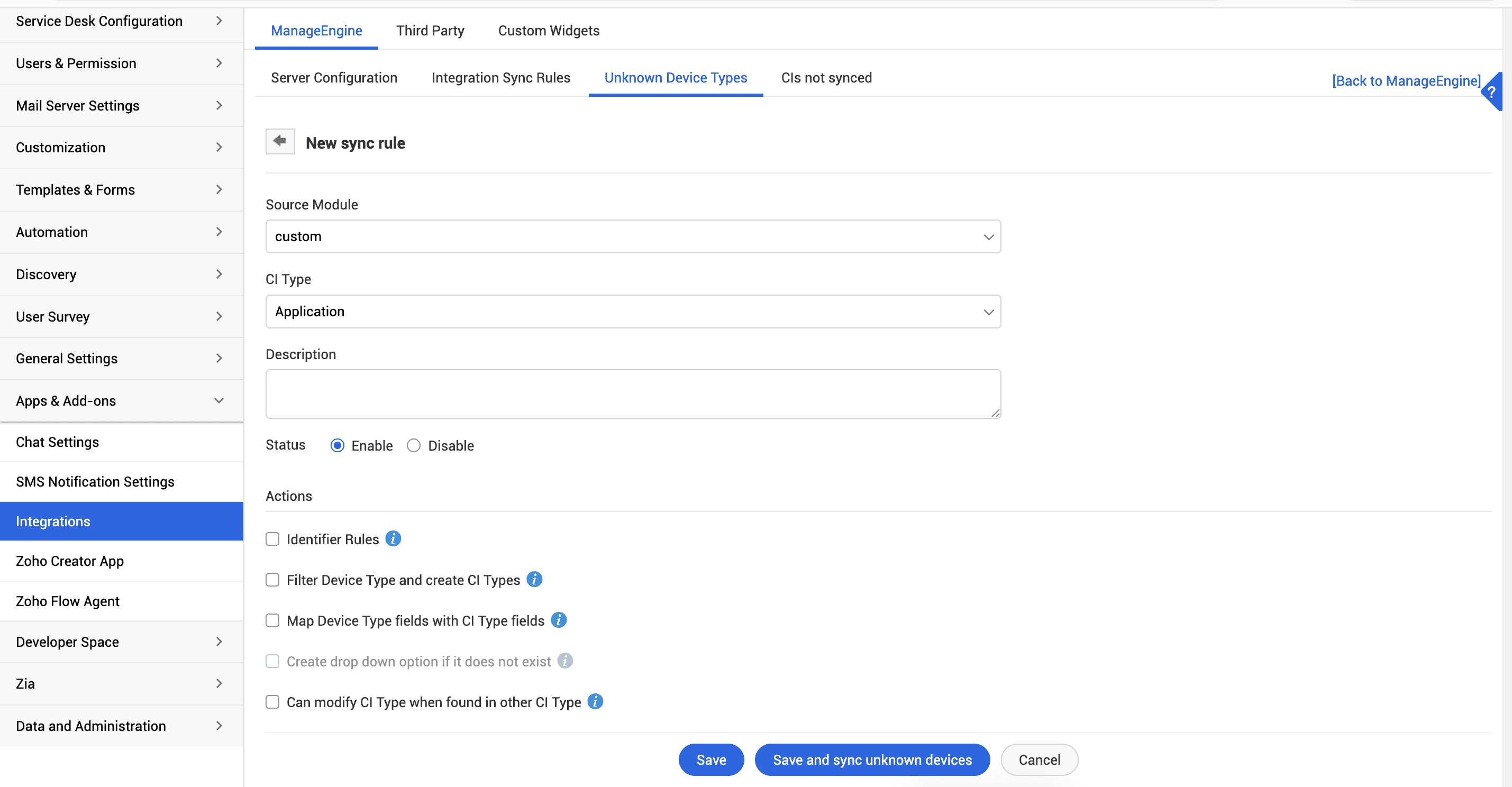The image size is (1512, 787).
Task: Check the Identifier Rules checkbox
Action: coord(272,539)
